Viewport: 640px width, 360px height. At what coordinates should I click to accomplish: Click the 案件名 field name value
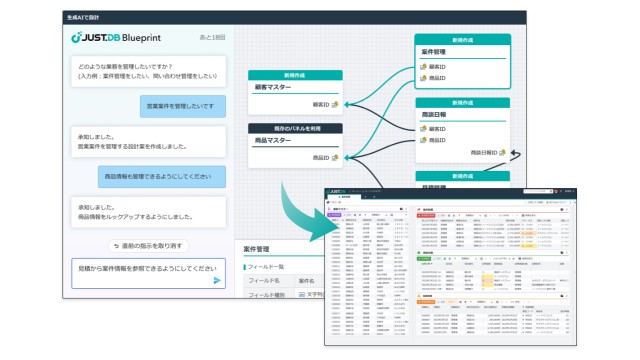307,281
